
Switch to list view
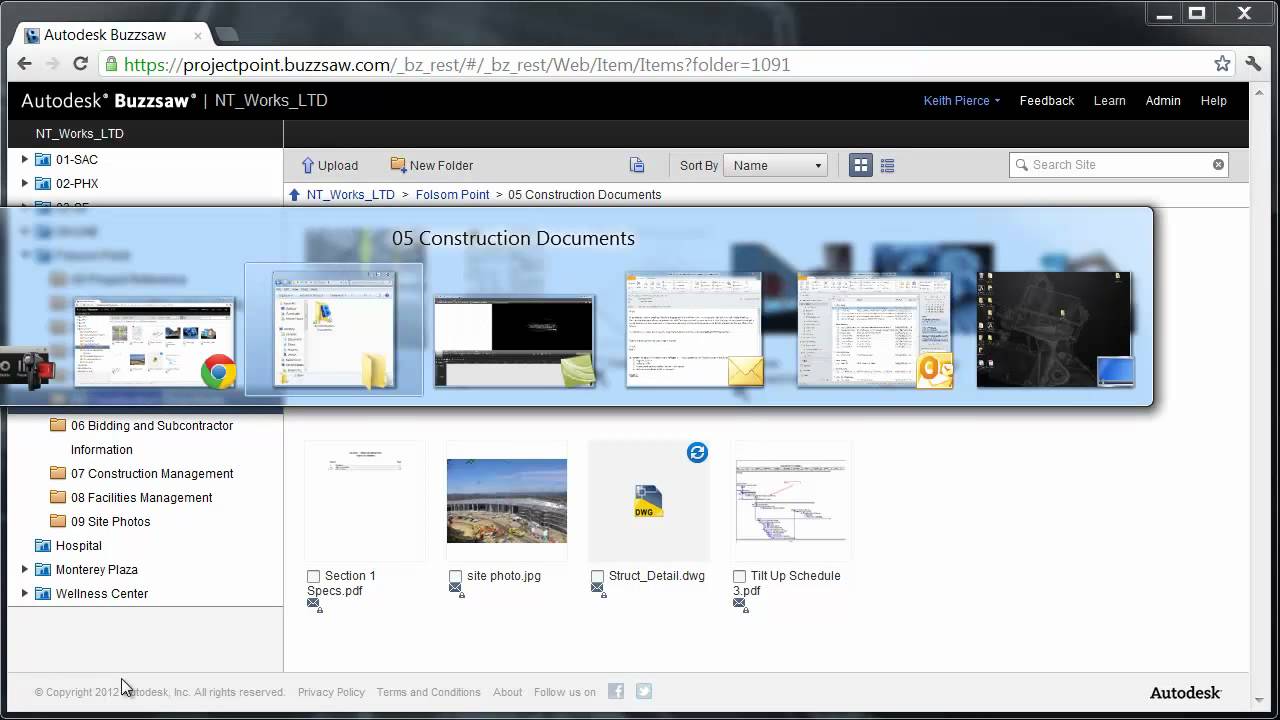[x=887, y=165]
